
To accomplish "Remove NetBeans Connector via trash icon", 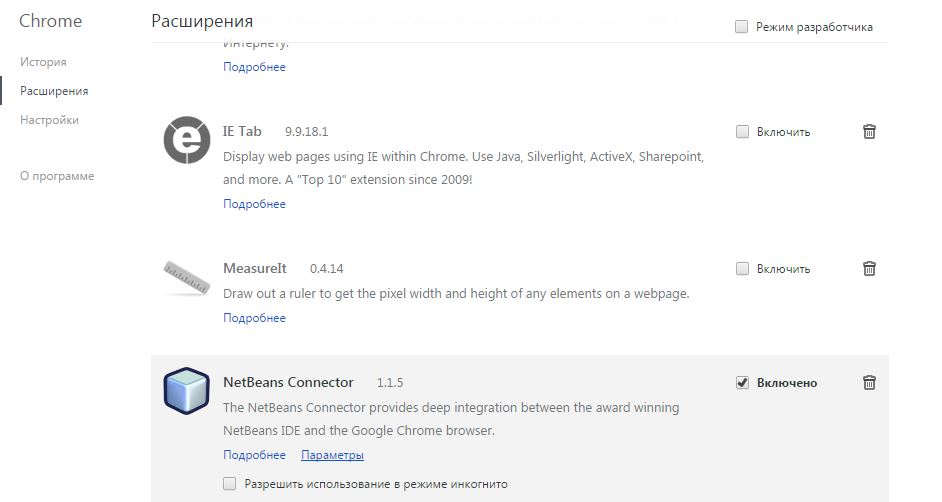I will tap(870, 382).
